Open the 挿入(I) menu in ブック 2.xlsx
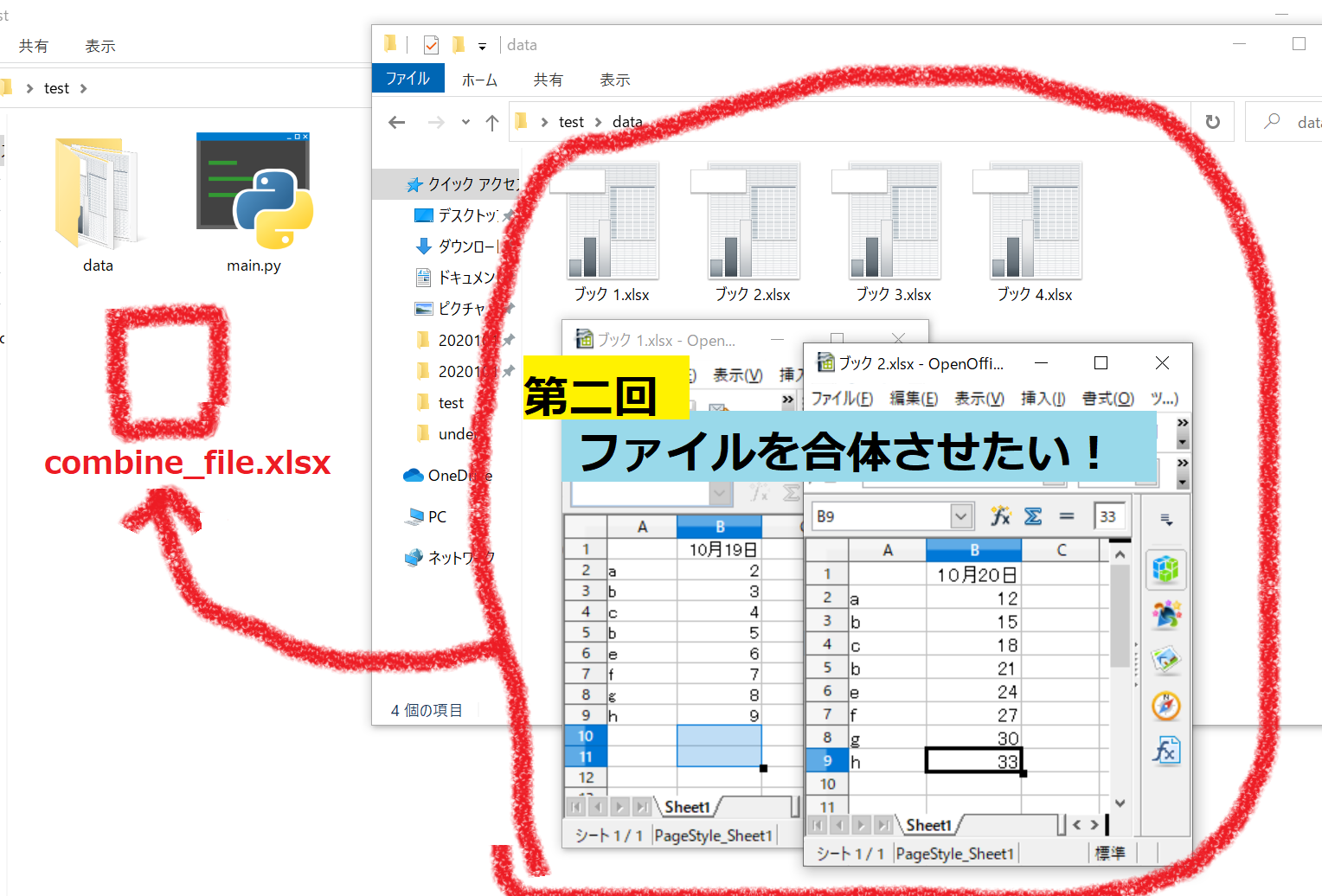This screenshot has height=896, width=1322. tap(1042, 398)
